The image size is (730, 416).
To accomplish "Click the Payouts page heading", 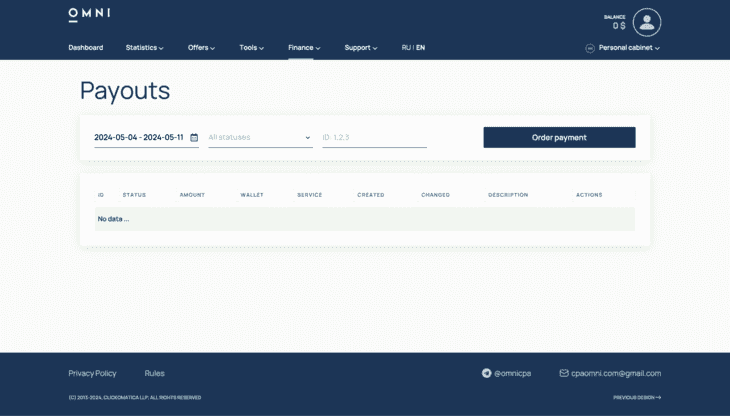I will coord(125,91).
